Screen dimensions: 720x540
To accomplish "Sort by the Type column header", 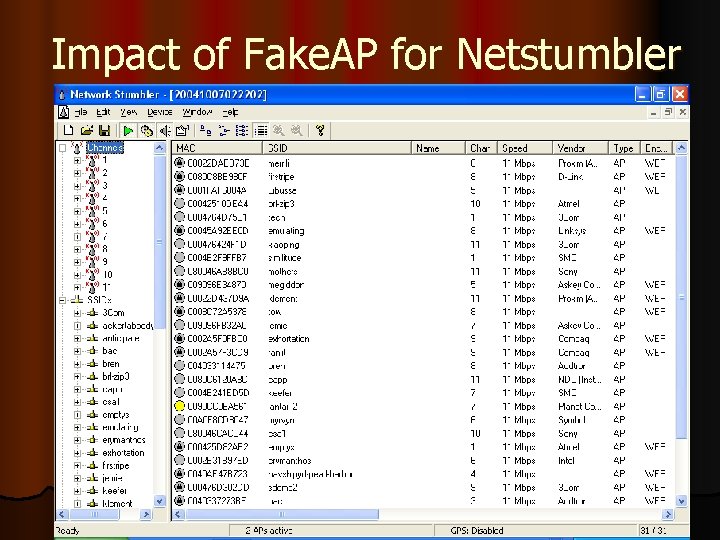I will point(624,148).
